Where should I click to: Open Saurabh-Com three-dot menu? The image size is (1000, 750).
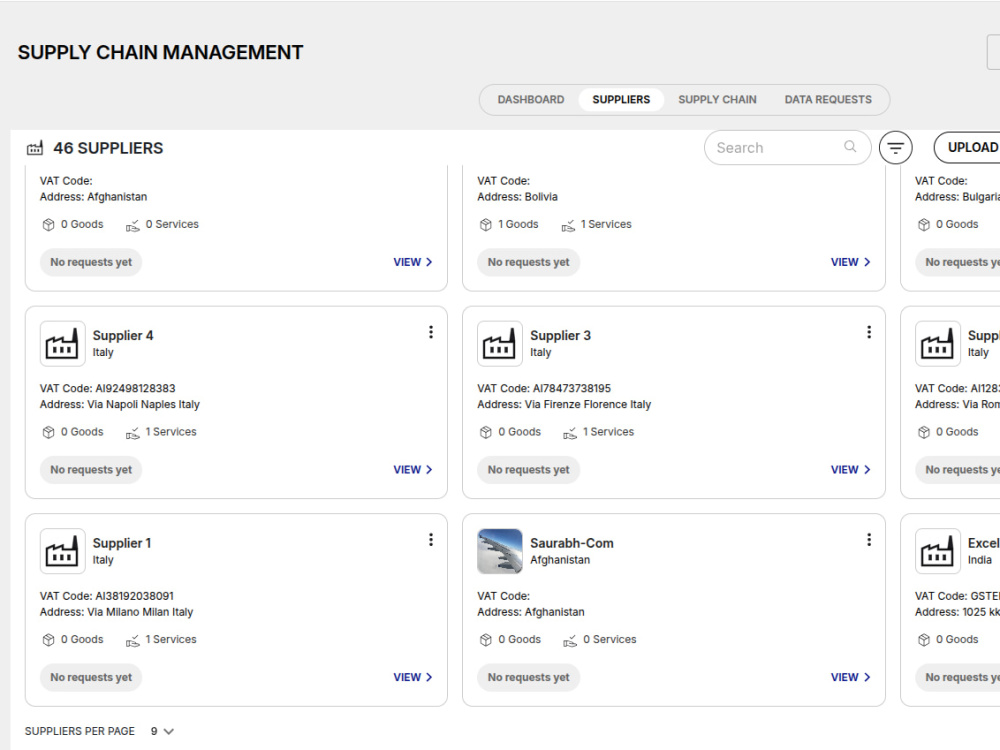pyautogui.click(x=869, y=540)
